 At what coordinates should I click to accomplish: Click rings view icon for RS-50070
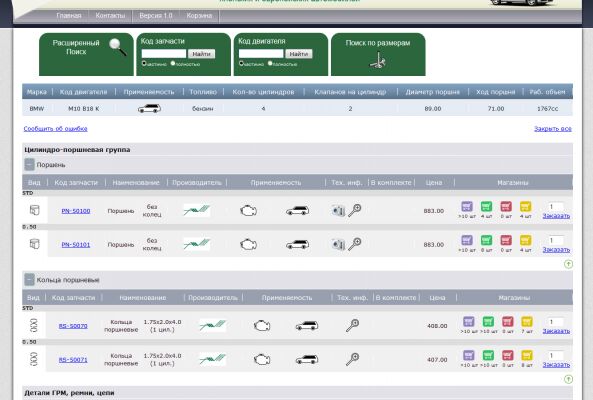tap(34, 326)
